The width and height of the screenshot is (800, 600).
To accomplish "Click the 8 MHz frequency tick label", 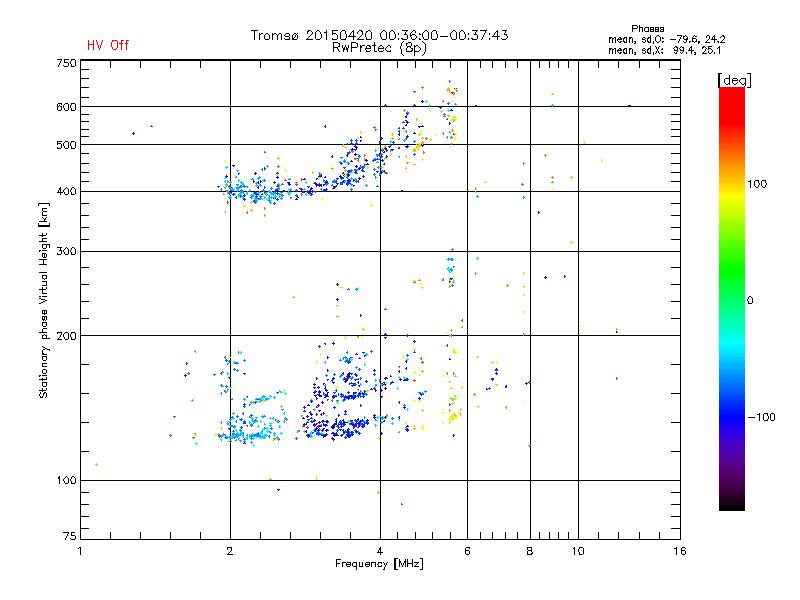I will point(530,551).
